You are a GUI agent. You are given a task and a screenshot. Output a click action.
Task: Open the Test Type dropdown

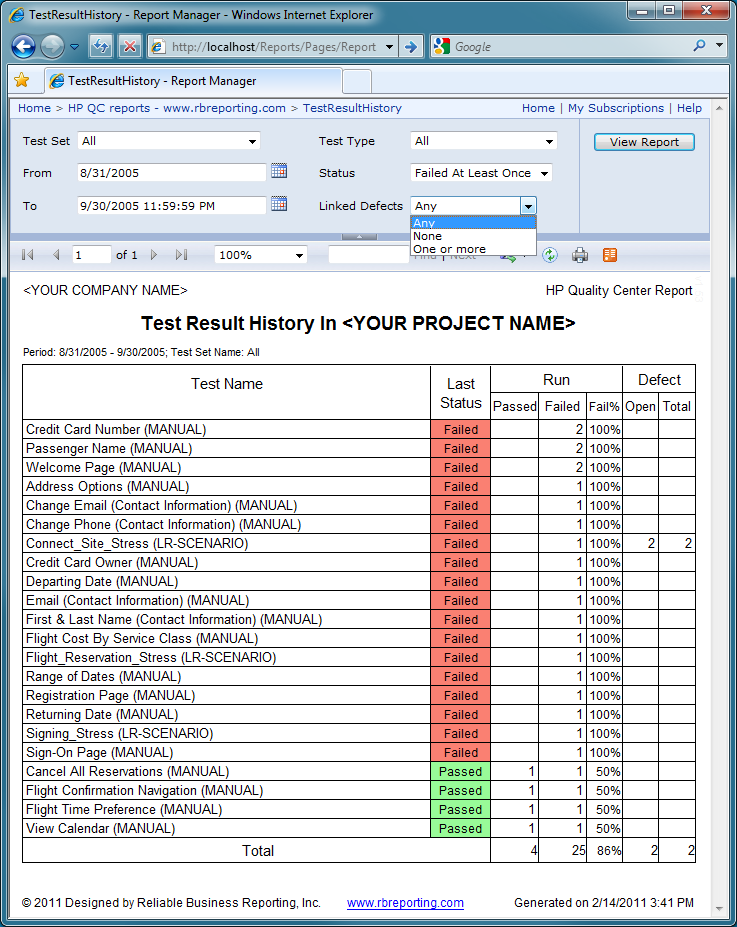pos(483,141)
